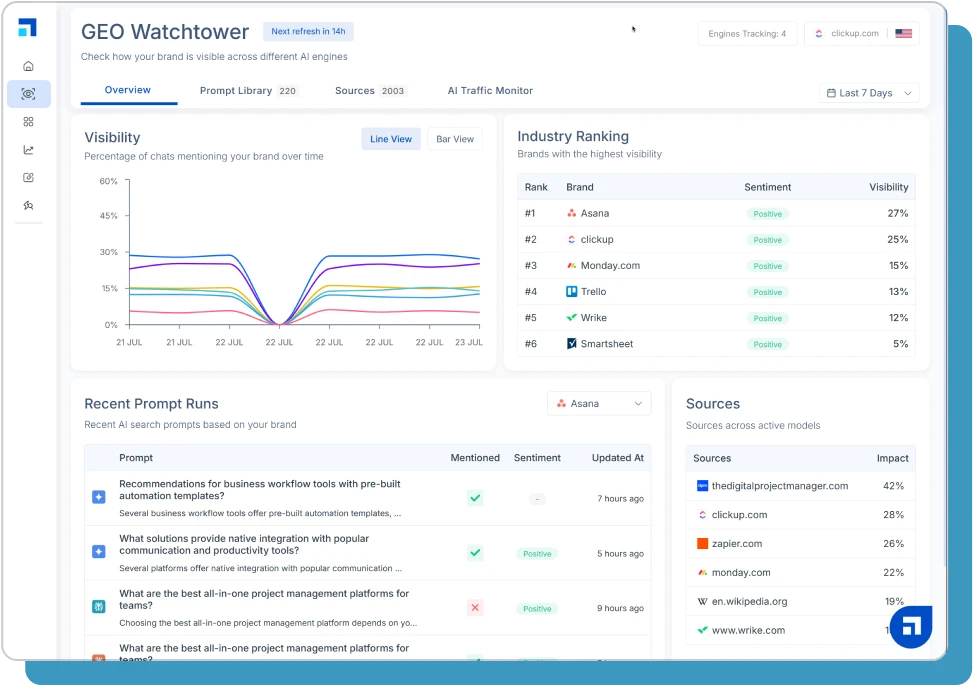Click the zapier.com source name
The image size is (974, 686).
click(x=737, y=544)
